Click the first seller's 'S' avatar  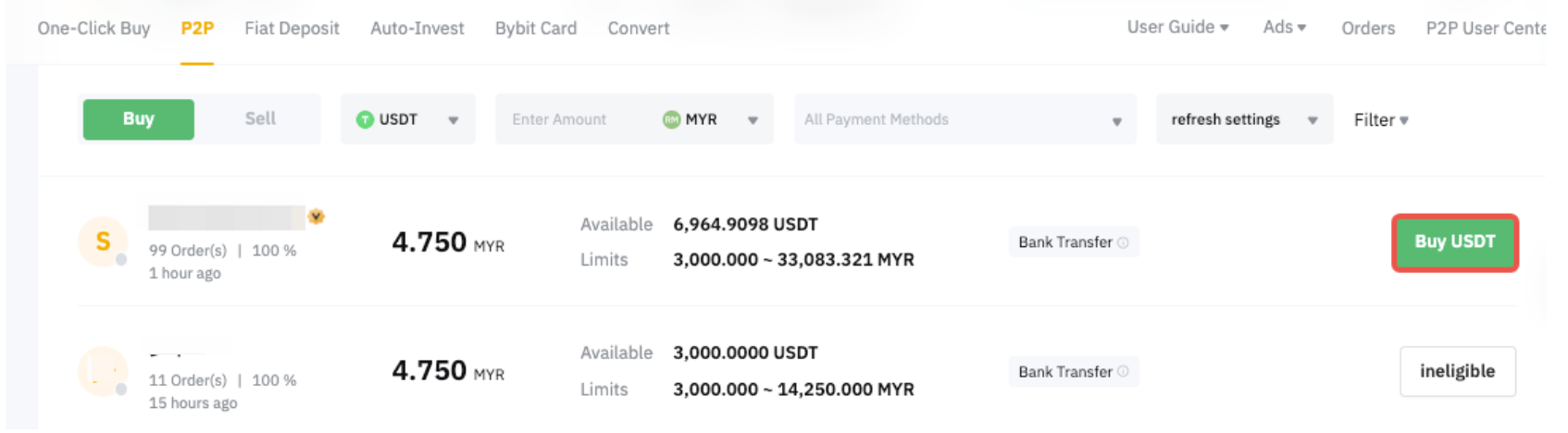(x=103, y=241)
